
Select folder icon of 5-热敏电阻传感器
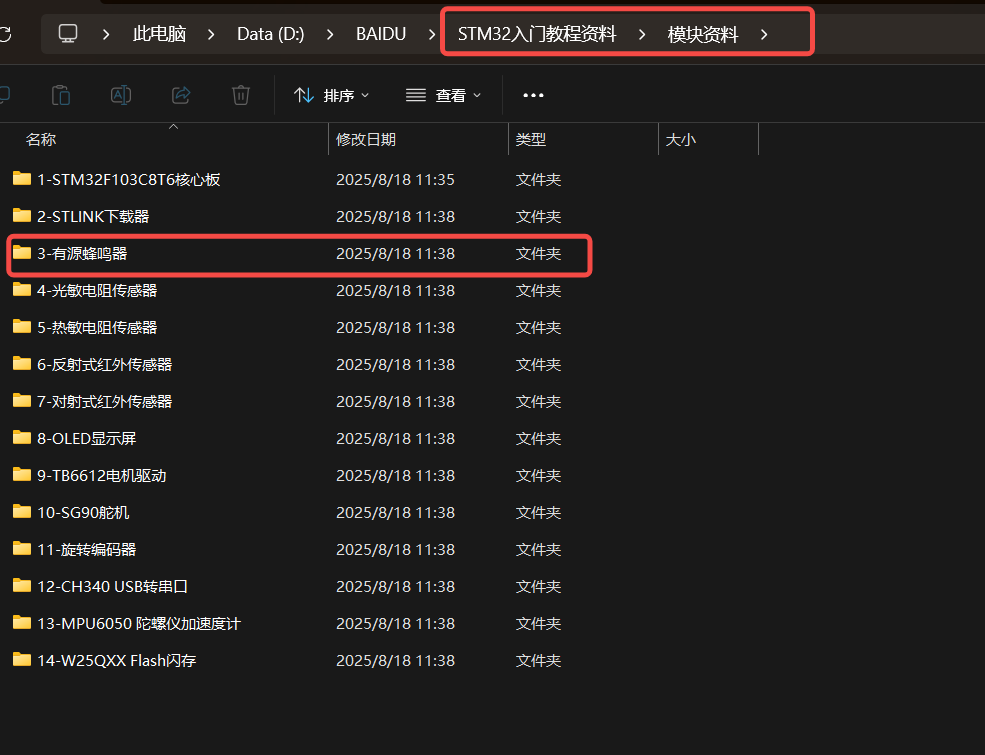click(x=22, y=327)
